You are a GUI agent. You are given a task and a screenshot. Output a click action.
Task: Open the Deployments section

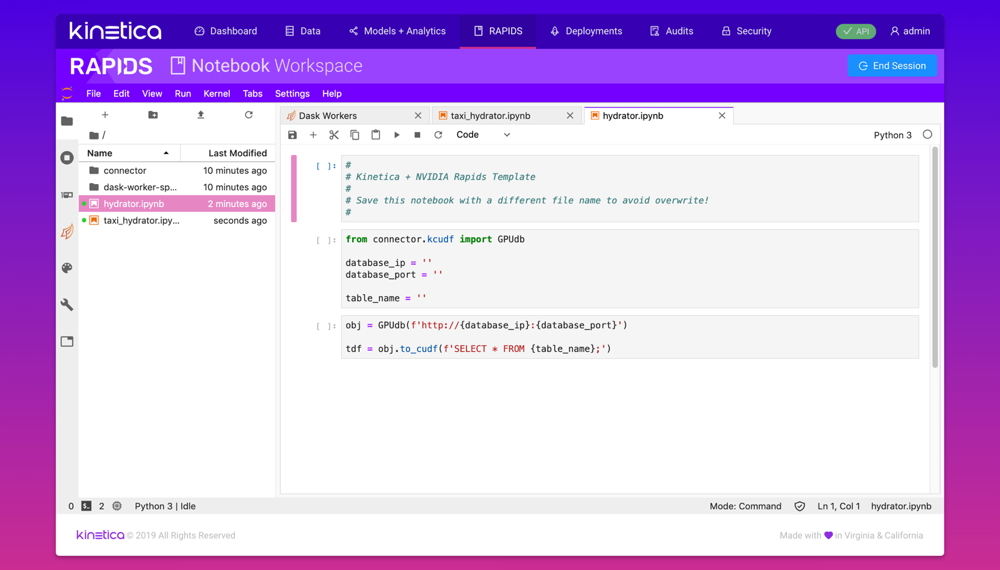click(x=586, y=31)
